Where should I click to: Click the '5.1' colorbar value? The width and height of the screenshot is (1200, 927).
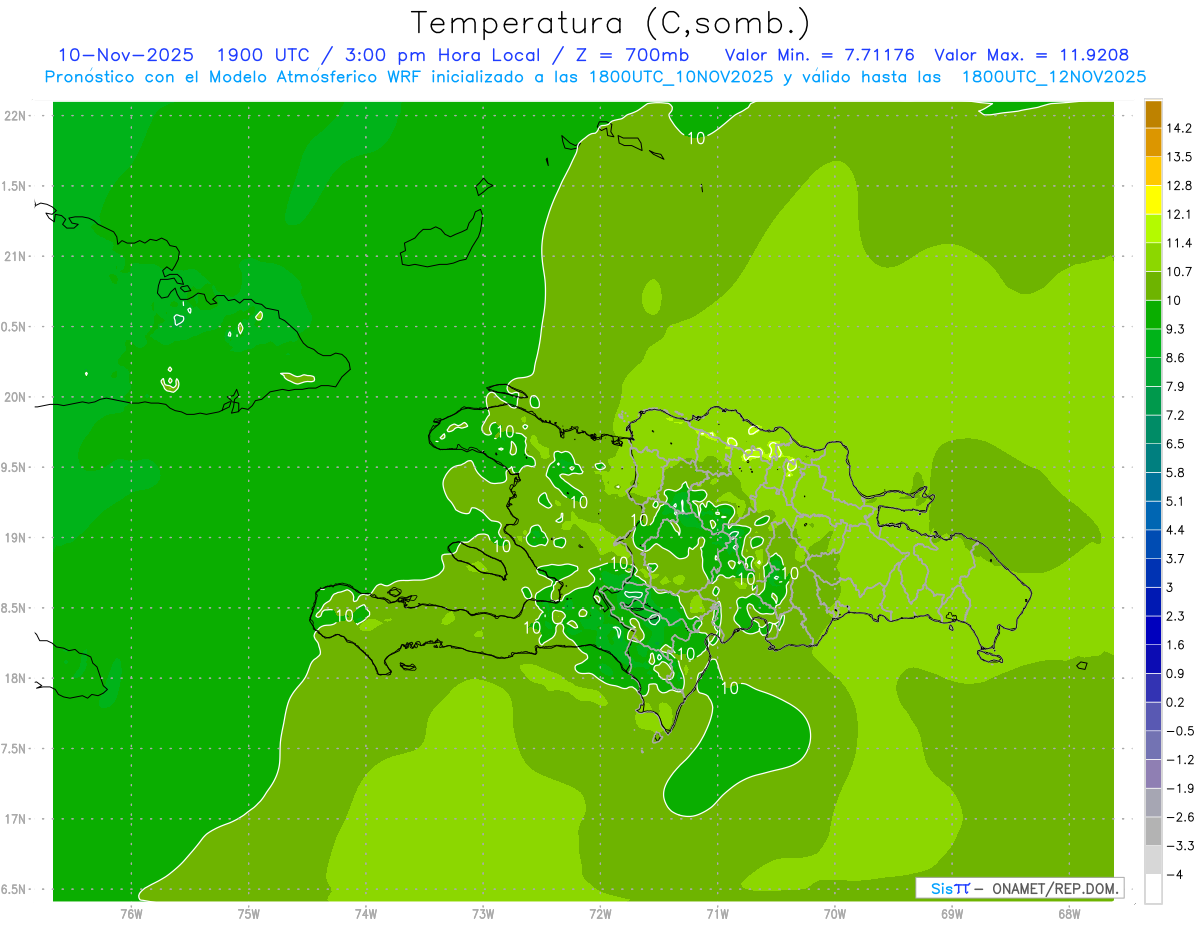click(1176, 501)
